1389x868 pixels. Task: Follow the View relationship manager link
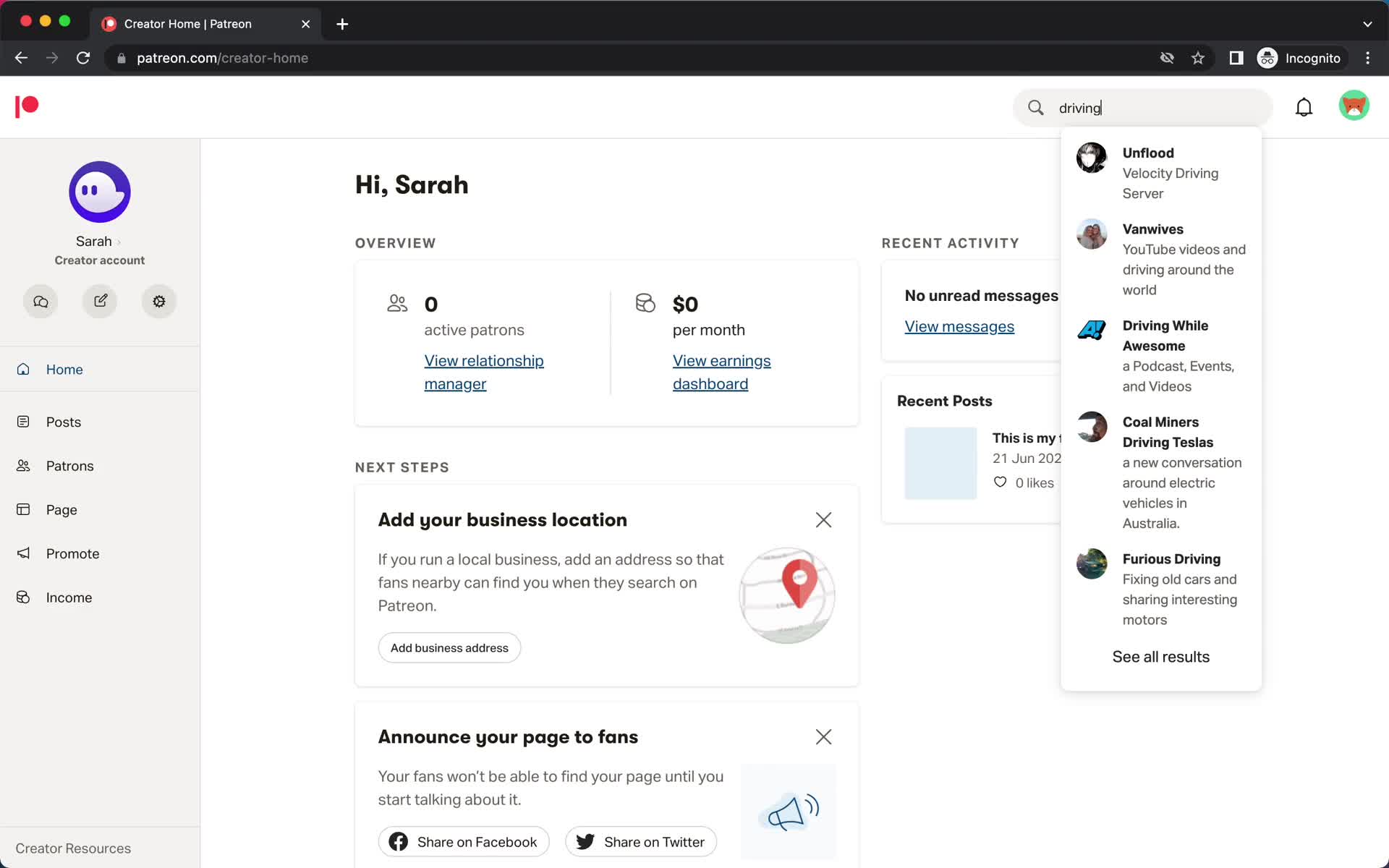coord(484,373)
